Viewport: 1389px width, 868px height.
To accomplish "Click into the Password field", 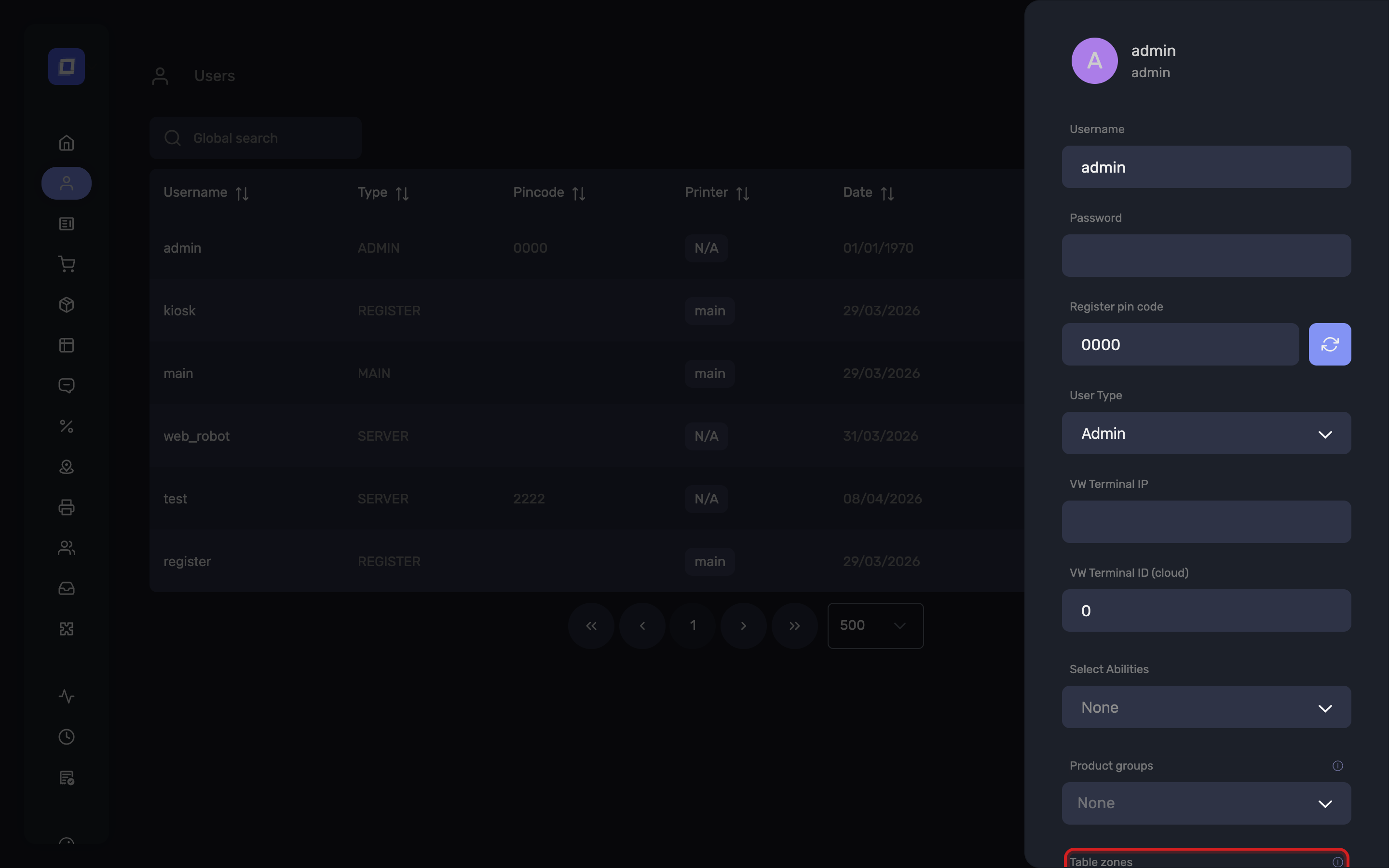I will pyautogui.click(x=1206, y=256).
